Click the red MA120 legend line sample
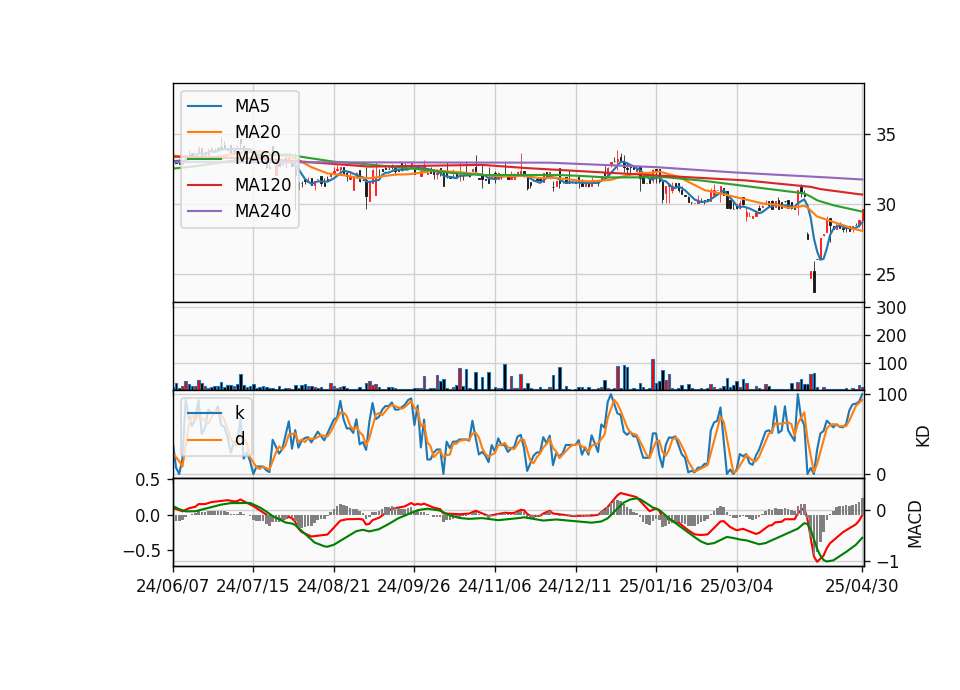 (204, 185)
